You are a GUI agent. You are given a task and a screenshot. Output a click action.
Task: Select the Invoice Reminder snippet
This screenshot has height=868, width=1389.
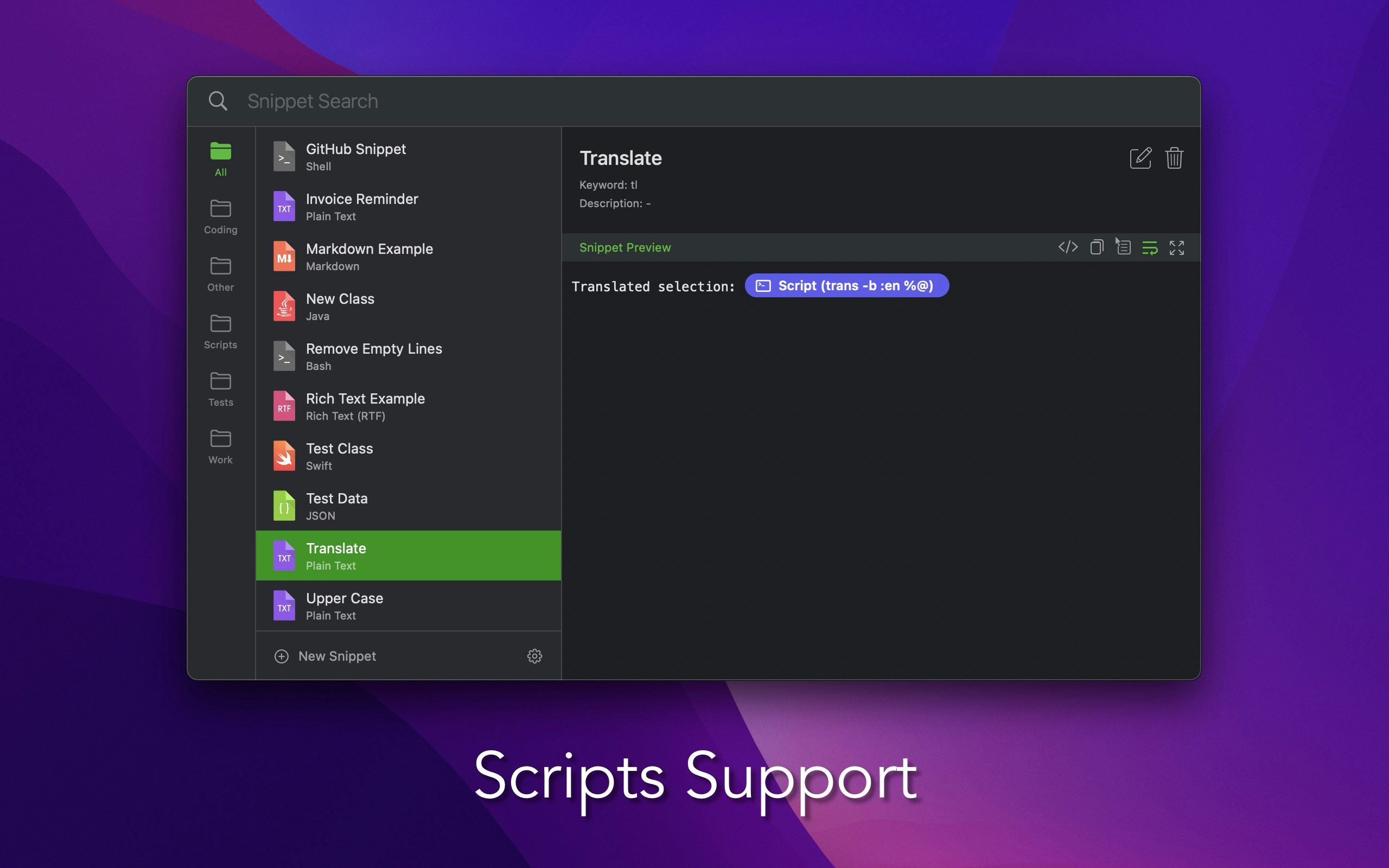[408, 207]
